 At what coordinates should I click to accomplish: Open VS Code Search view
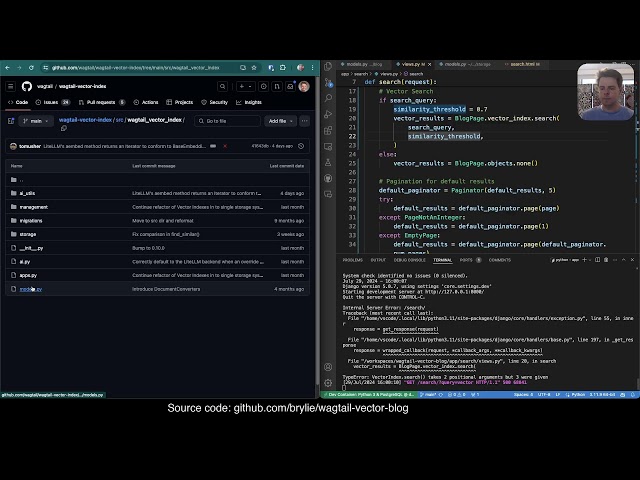328,98
